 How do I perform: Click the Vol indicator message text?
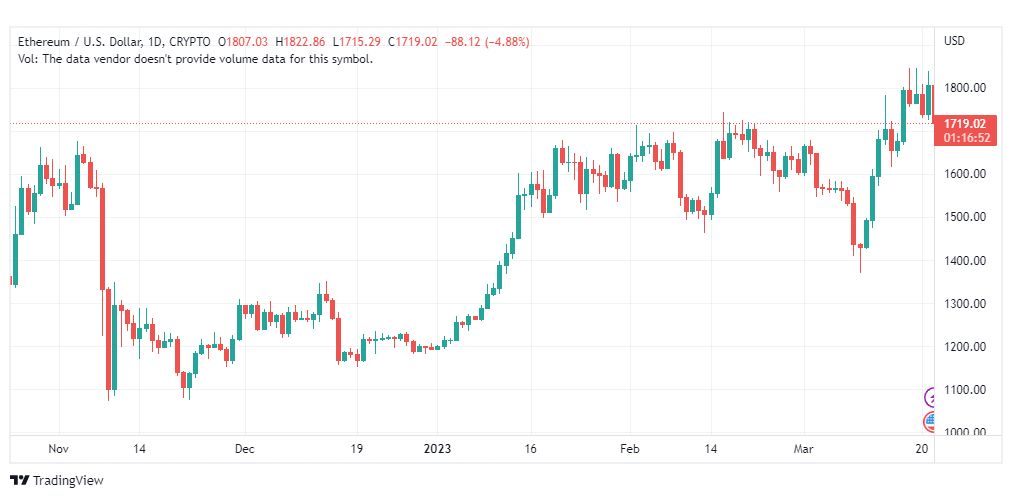[x=196, y=59]
